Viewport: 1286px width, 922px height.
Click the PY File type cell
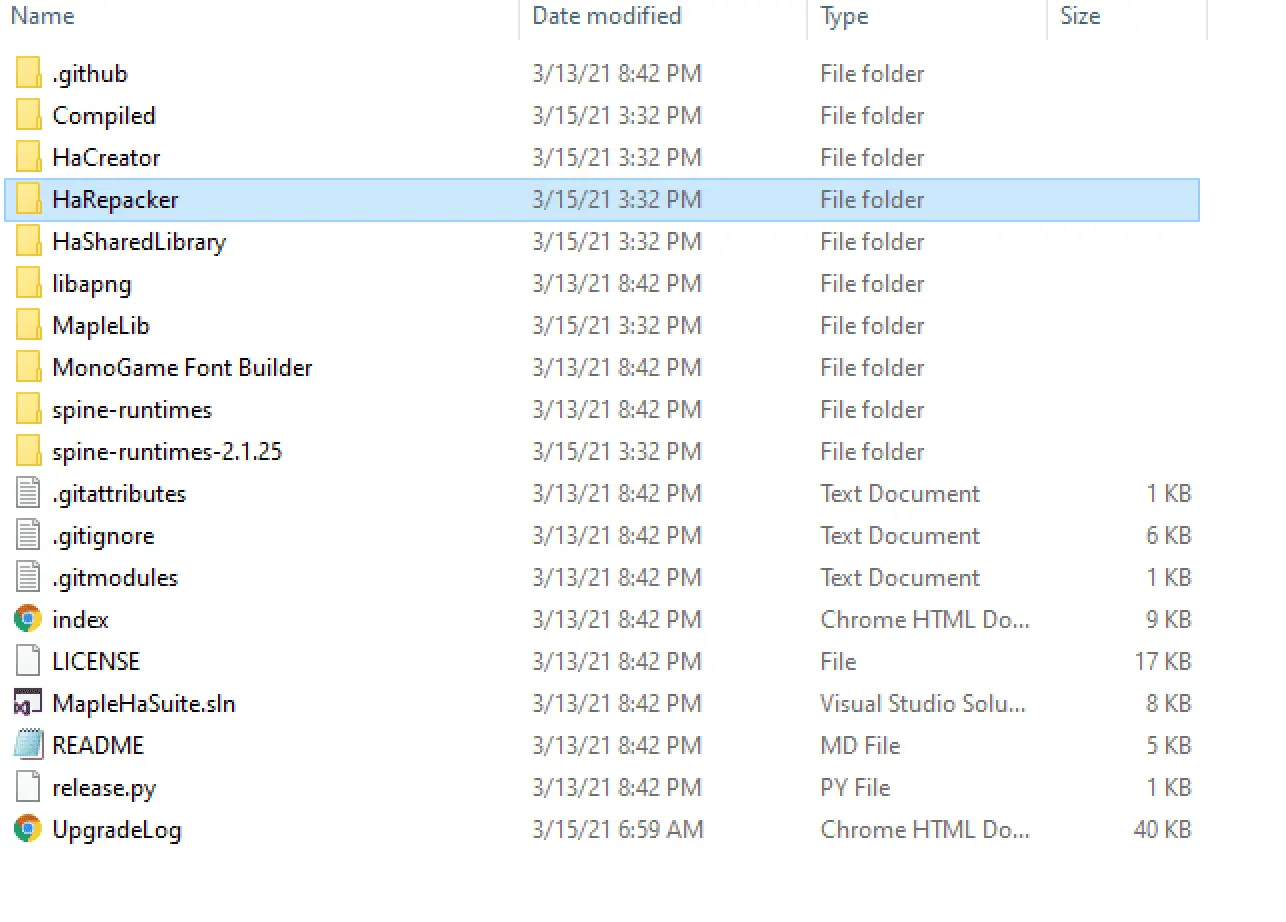click(x=855, y=788)
